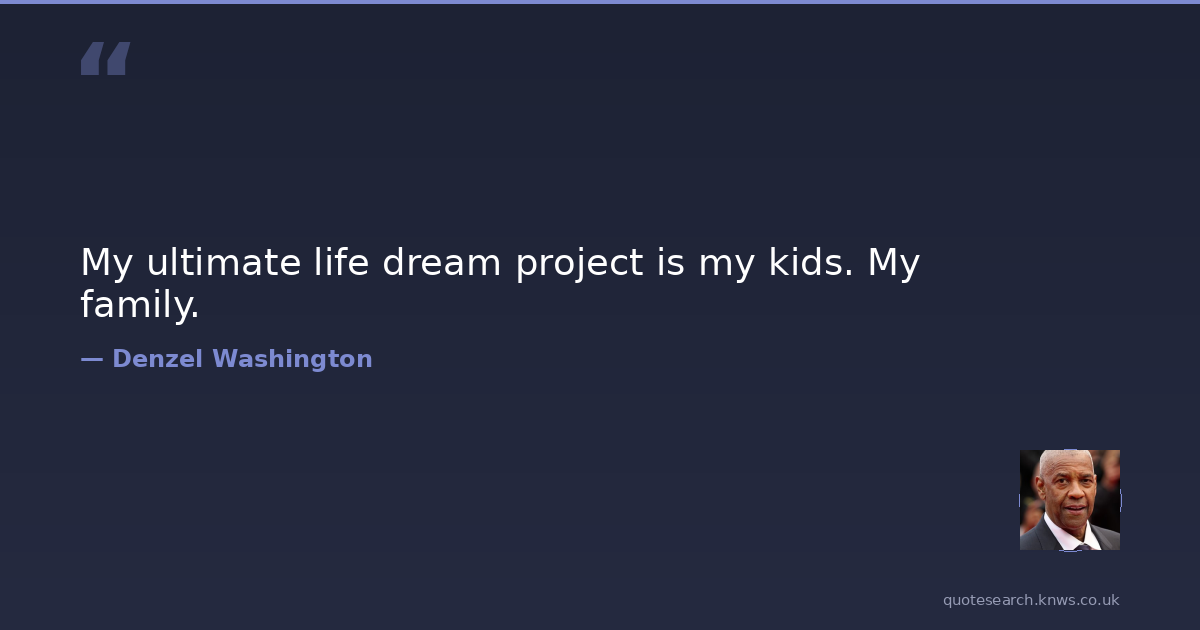The image size is (1200, 630).
Task: Click the word "Denzel" in the attribution
Action: (158, 359)
